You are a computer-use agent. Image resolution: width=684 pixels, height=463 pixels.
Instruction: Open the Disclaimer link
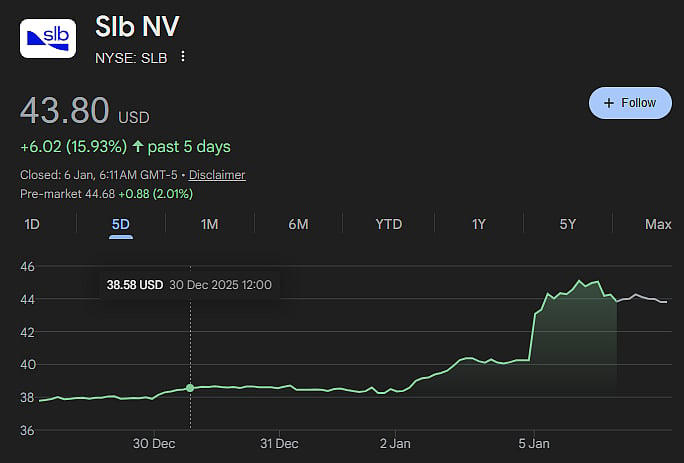coord(217,175)
